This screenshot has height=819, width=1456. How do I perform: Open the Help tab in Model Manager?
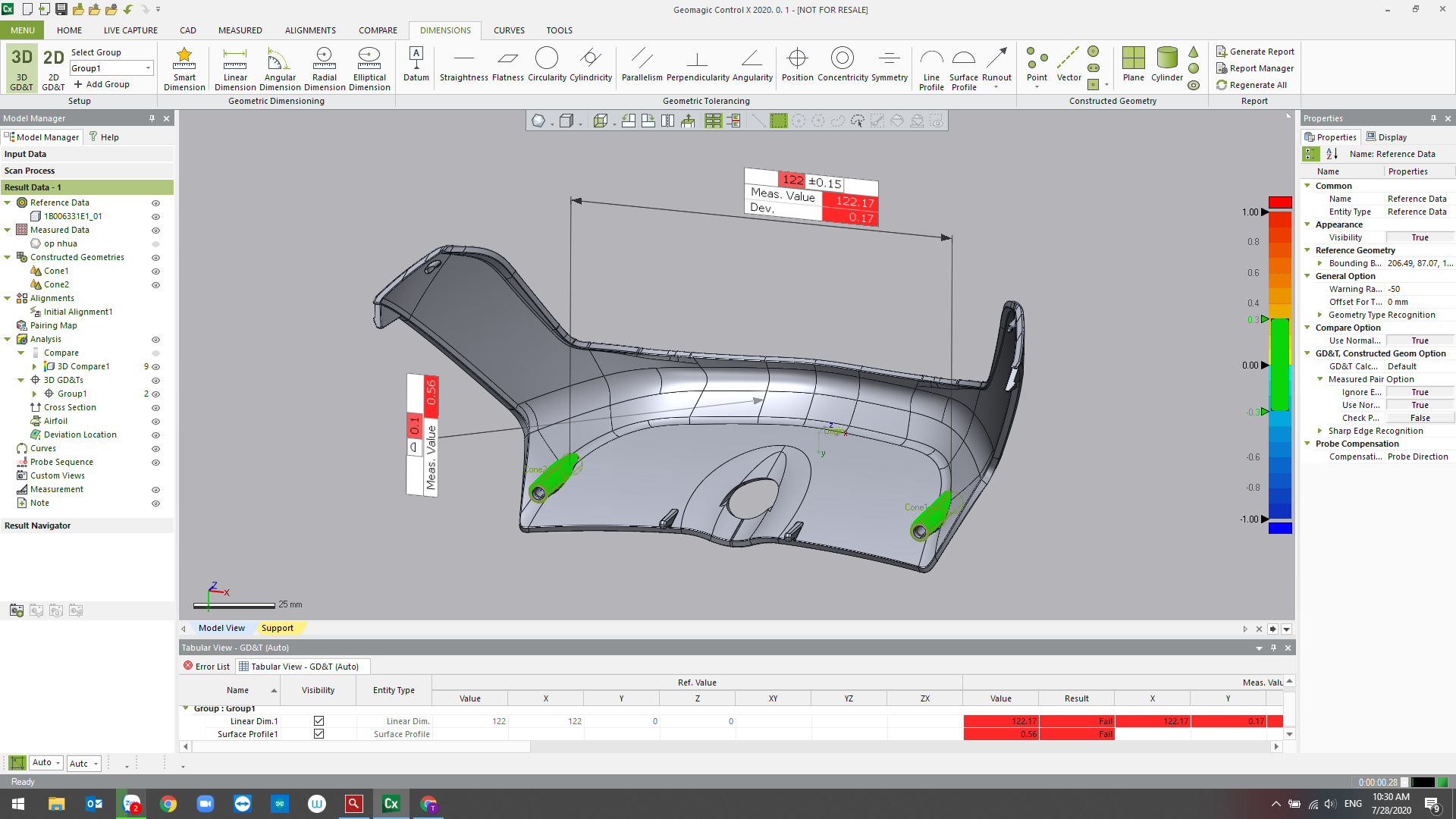tap(104, 137)
